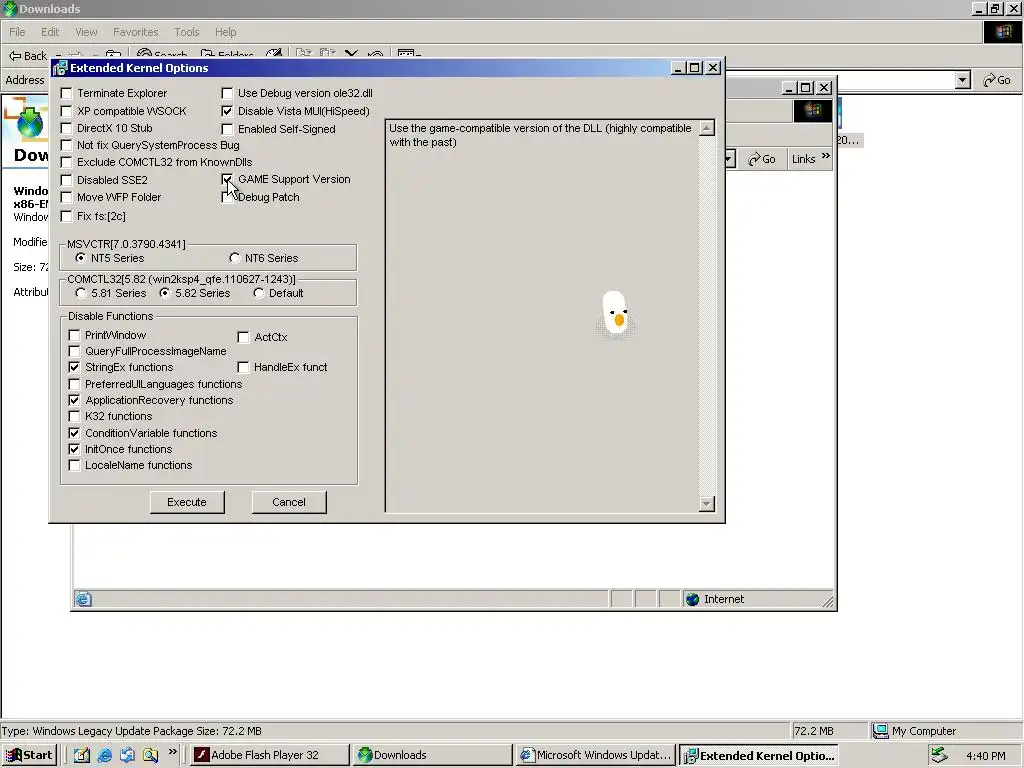Check Not fix QuerySystemProcess Bug
Screen dimensions: 1024x768
(x=67, y=145)
